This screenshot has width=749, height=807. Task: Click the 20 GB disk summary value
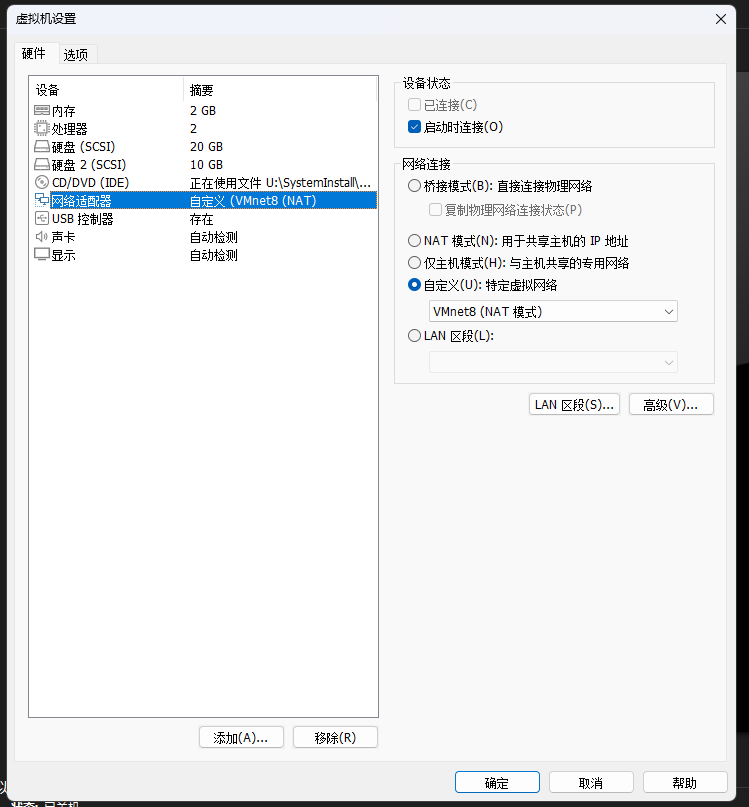pyautogui.click(x=206, y=147)
